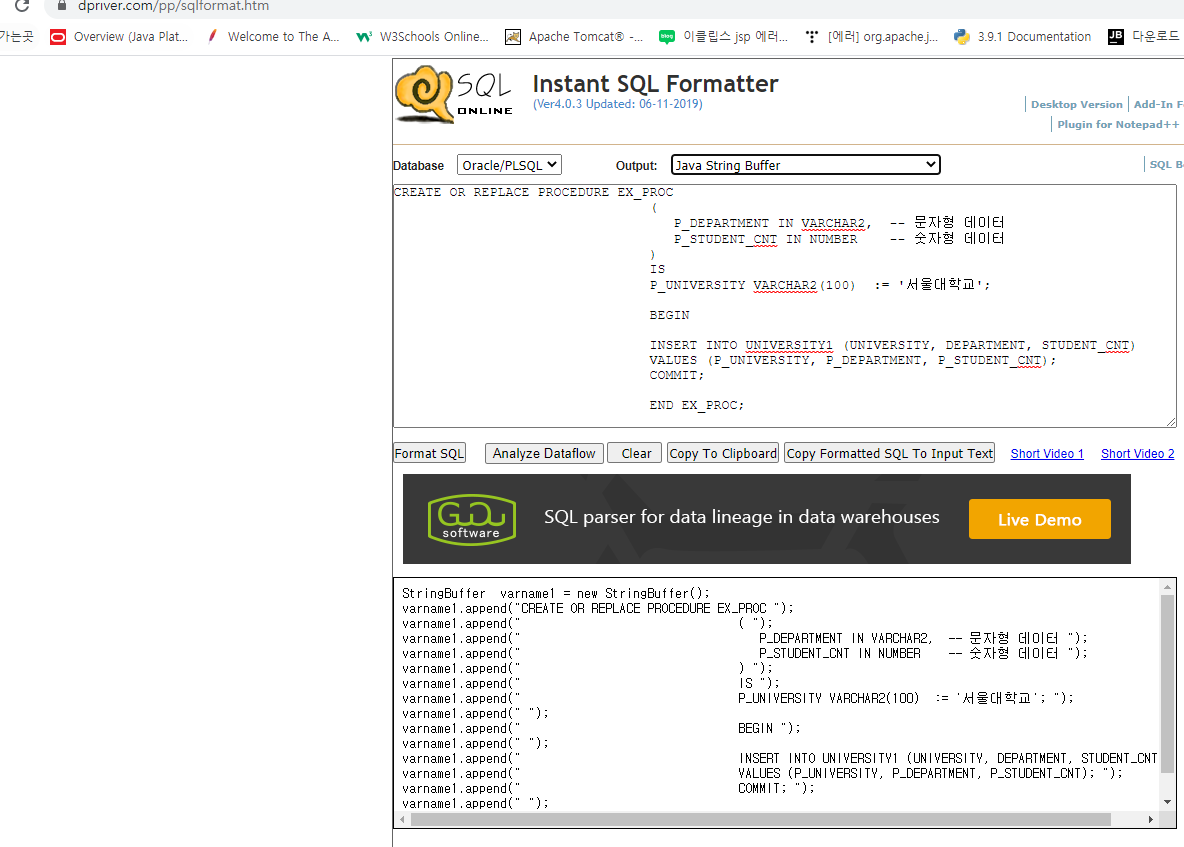Click the browser reload icon

[22, 6]
